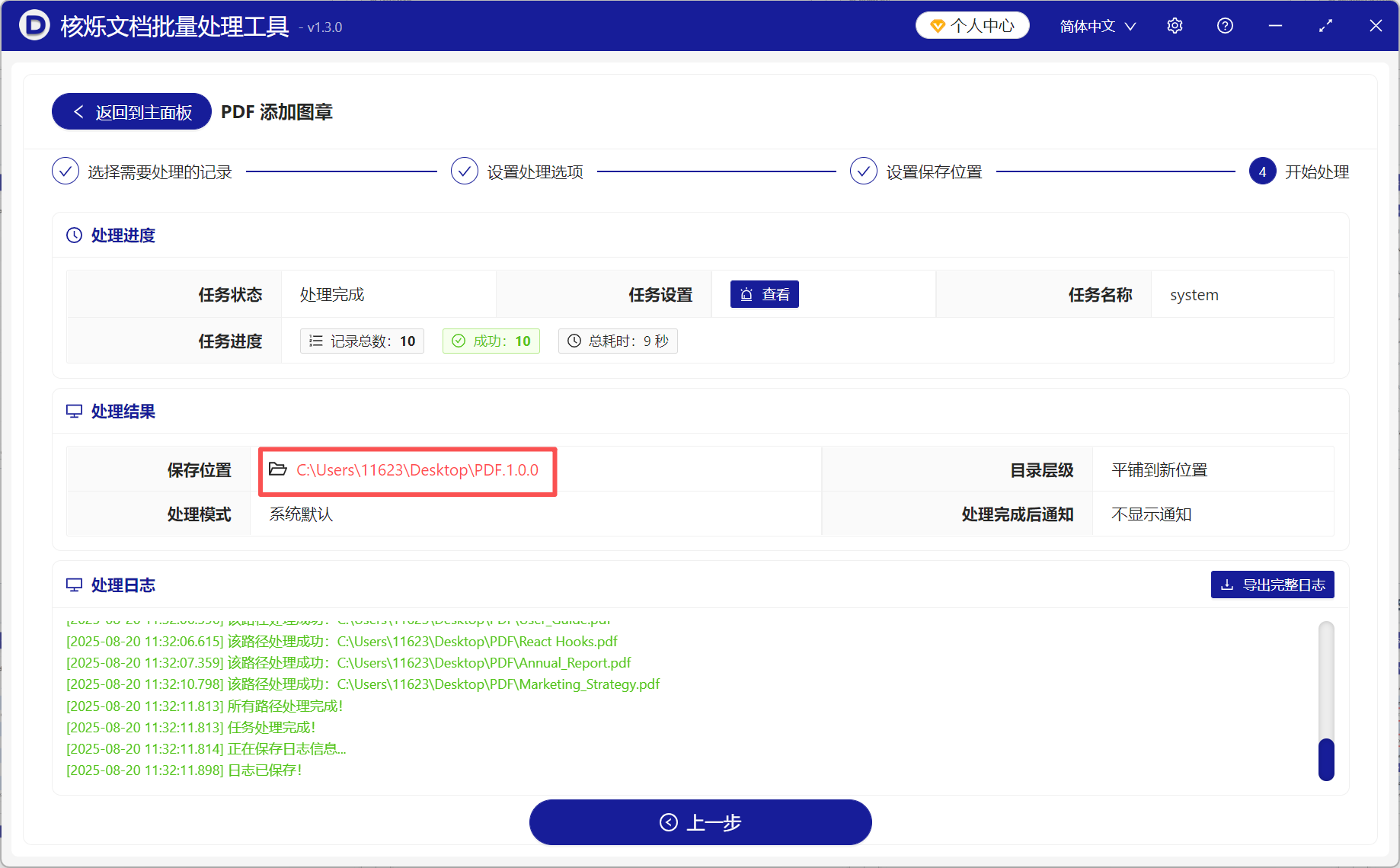Click the monitor icon beside 处理日志
The image size is (1400, 868).
[x=74, y=585]
